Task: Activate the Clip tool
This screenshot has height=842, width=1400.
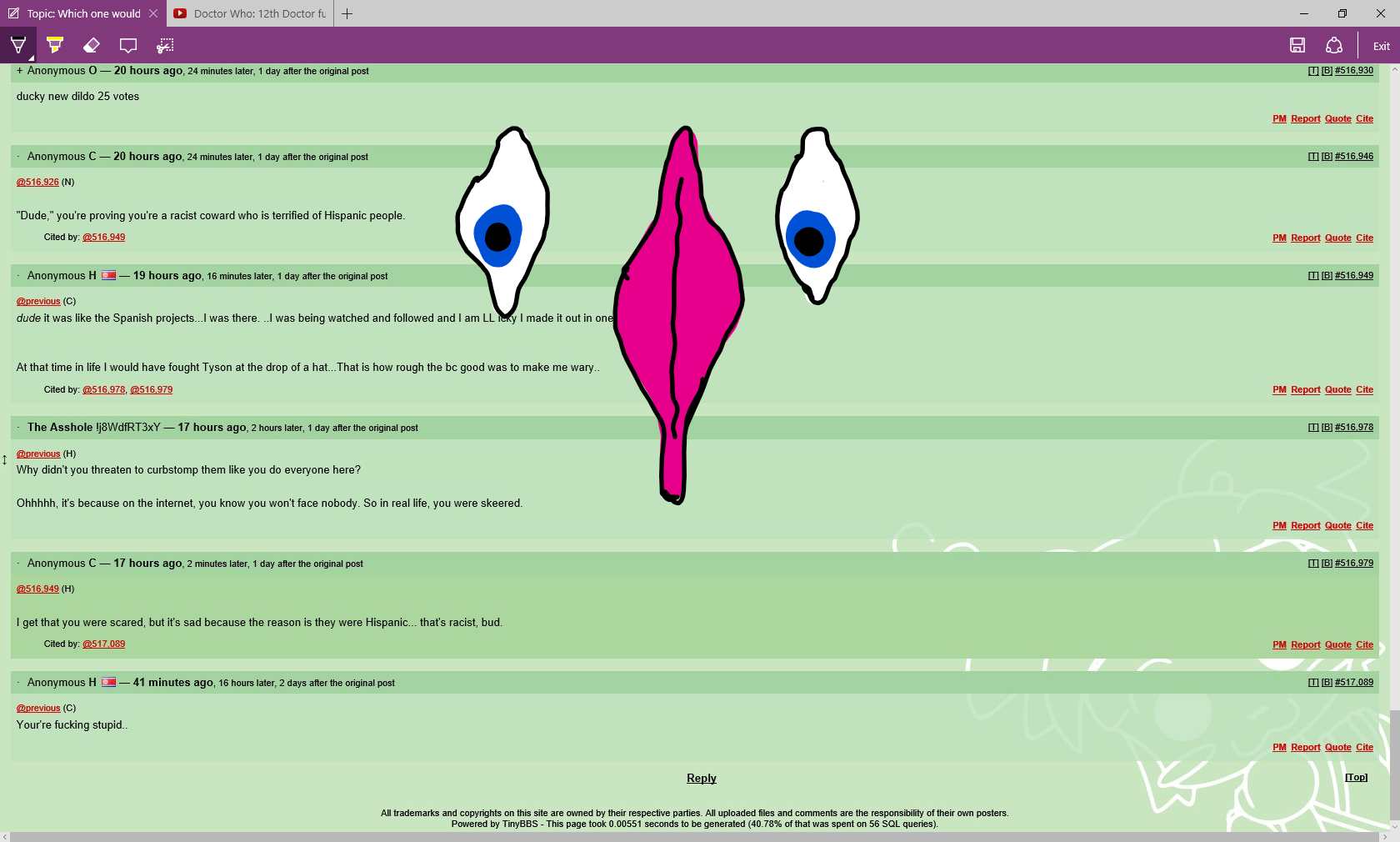Action: pos(165,46)
